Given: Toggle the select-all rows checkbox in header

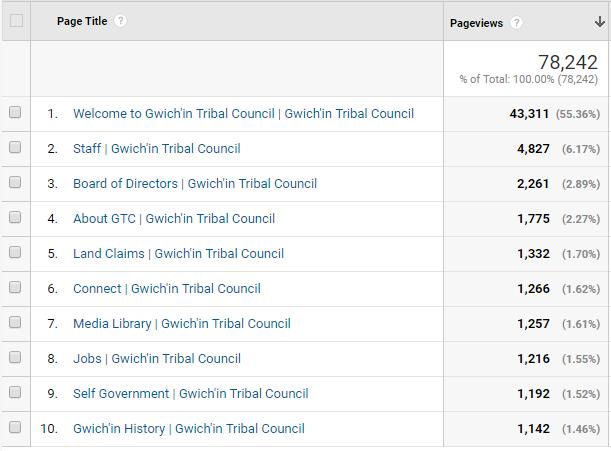Looking at the screenshot, I should pyautogui.click(x=15, y=21).
